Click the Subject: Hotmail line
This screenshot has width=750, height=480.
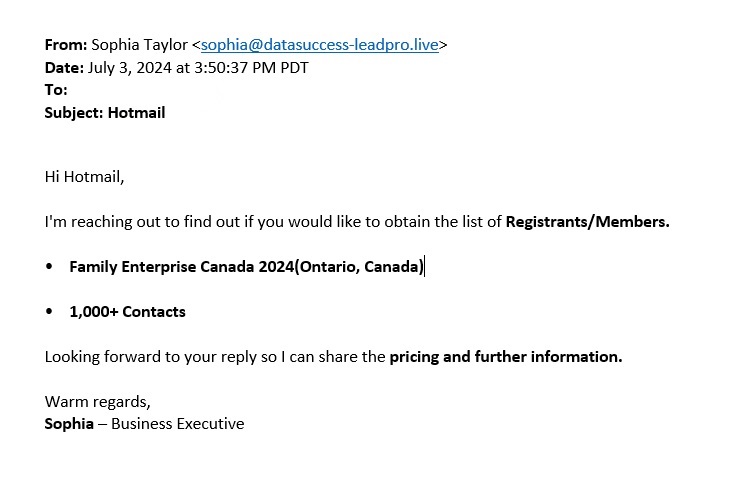(x=105, y=113)
